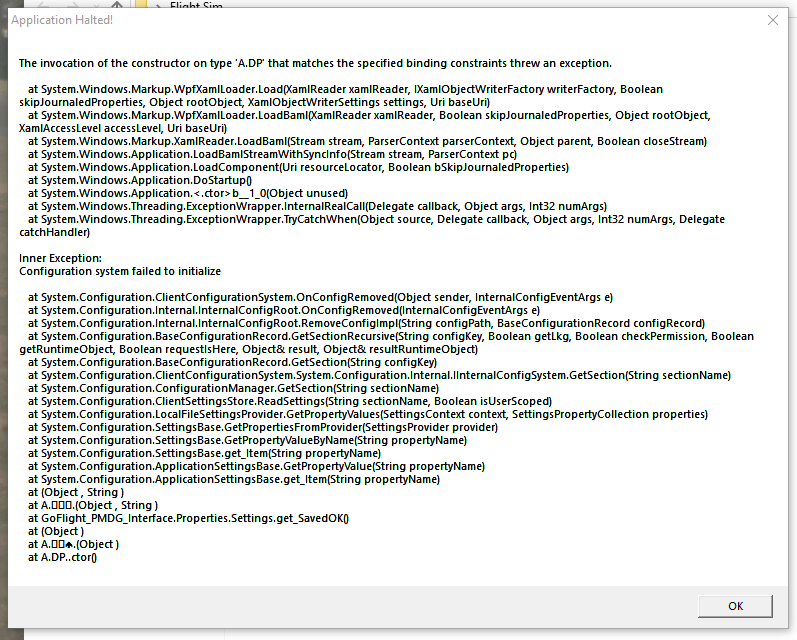Close the Application Halted dialog
The image size is (797, 640).
coord(772,20)
